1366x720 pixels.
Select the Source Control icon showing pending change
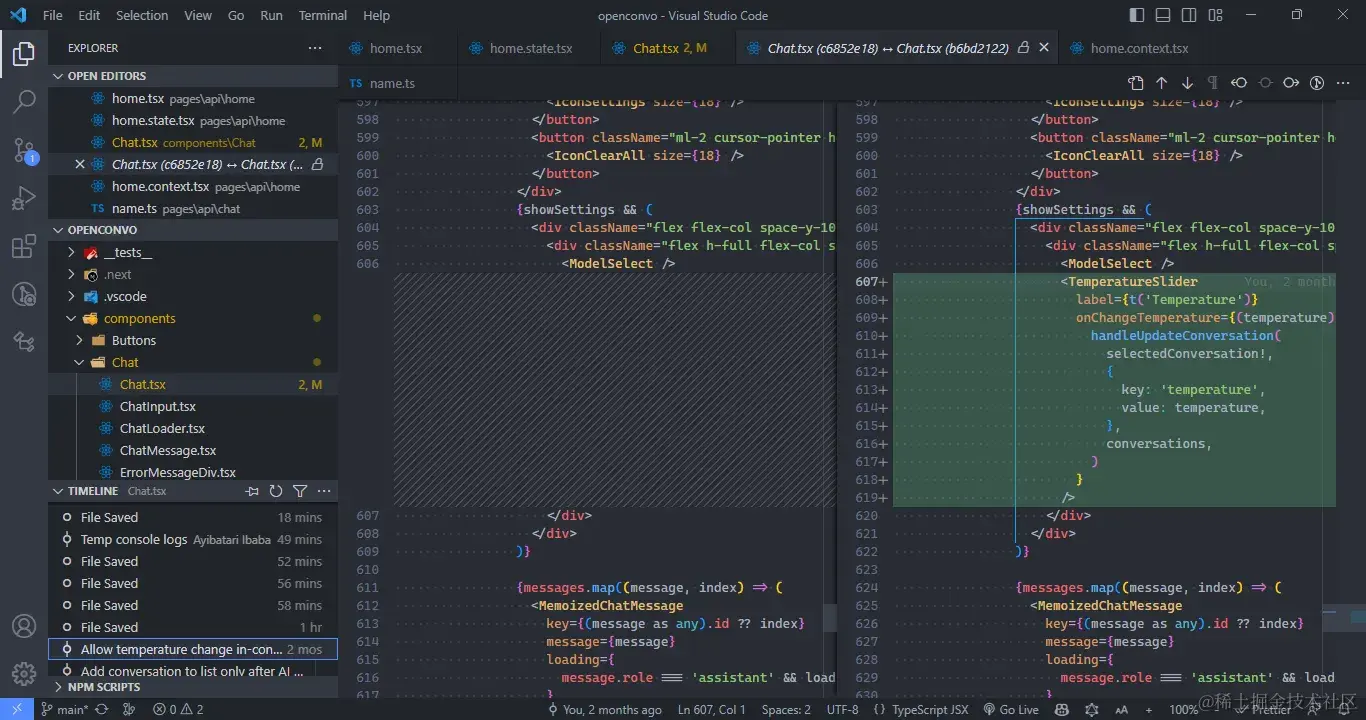[24, 150]
